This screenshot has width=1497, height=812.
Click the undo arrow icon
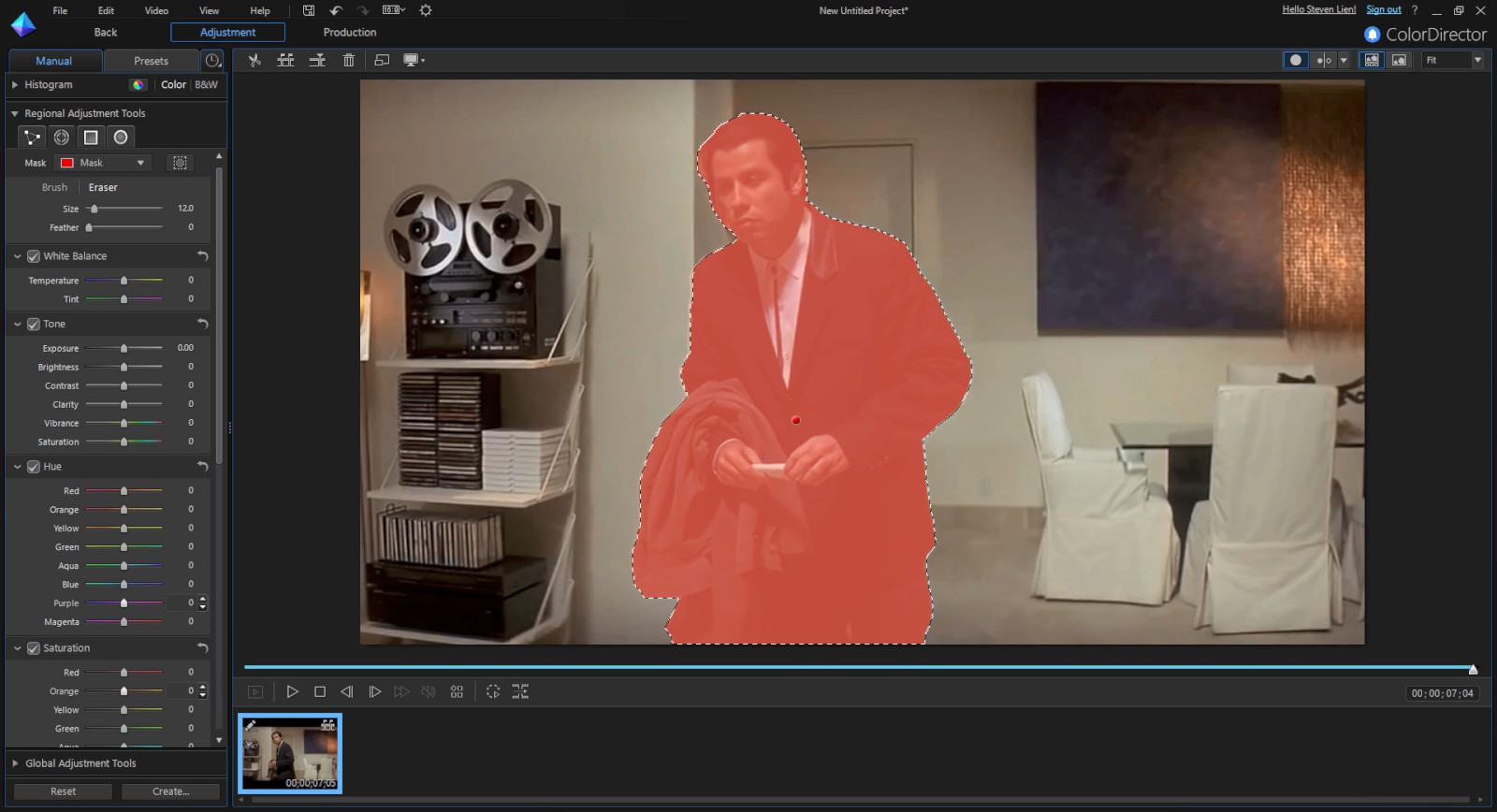pos(335,10)
